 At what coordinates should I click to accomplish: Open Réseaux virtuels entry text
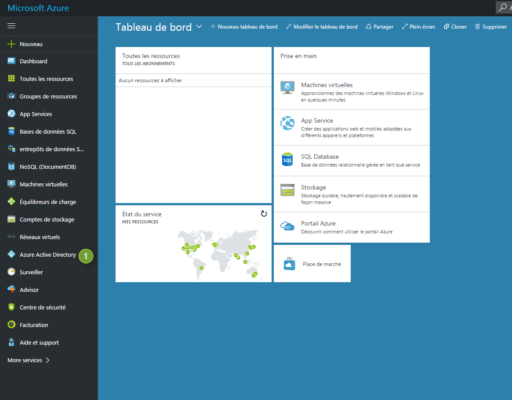click(x=40, y=237)
